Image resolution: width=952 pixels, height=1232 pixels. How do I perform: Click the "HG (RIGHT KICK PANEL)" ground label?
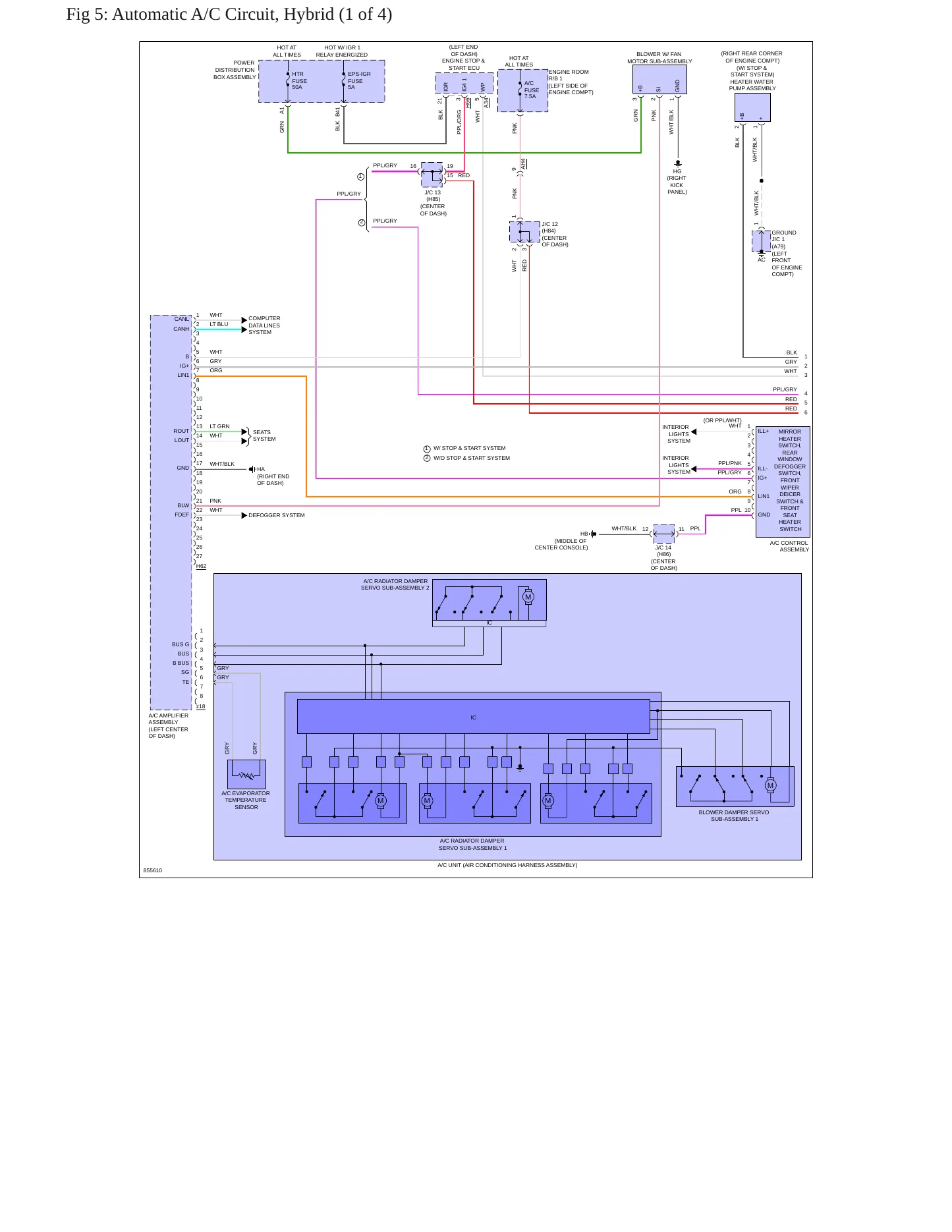(x=677, y=181)
